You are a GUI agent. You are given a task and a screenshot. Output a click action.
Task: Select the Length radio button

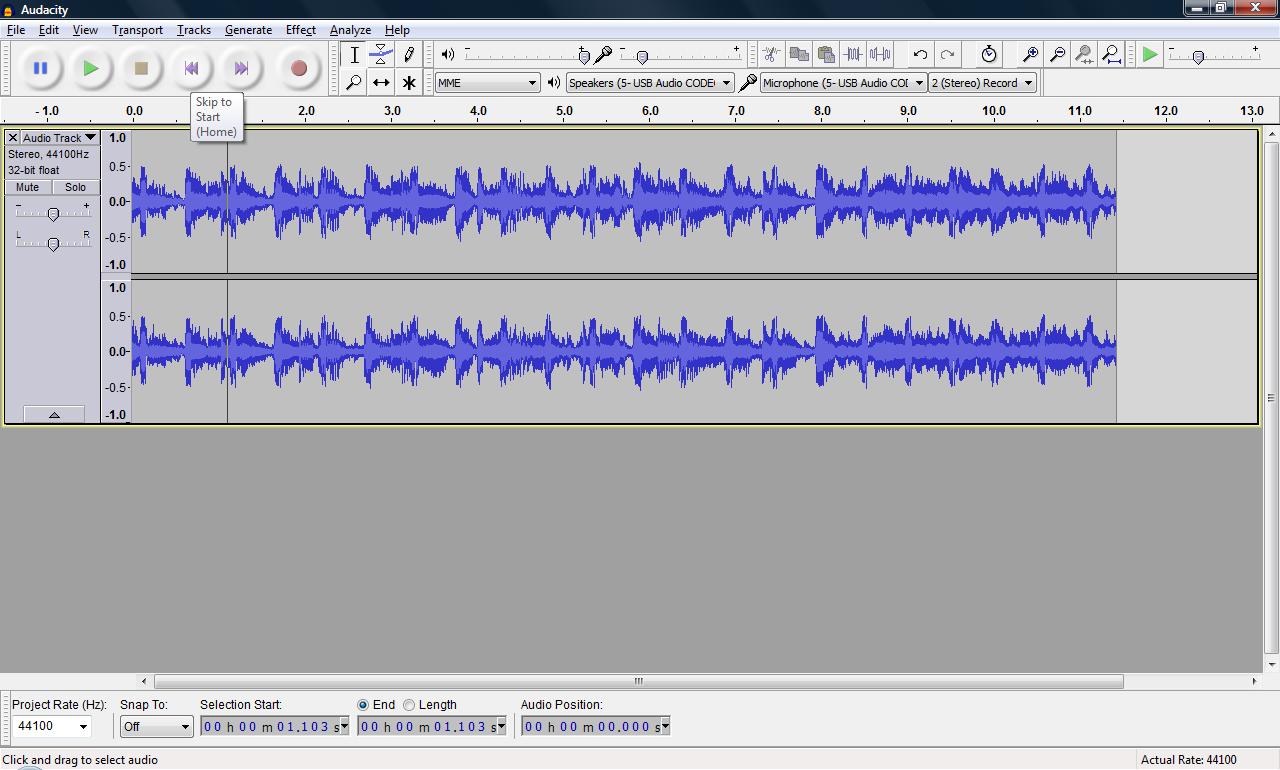[x=409, y=705]
